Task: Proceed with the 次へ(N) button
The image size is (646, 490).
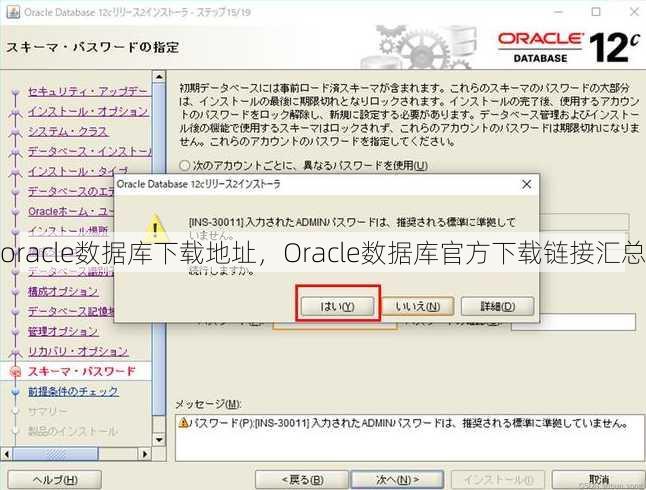Action: (397, 480)
